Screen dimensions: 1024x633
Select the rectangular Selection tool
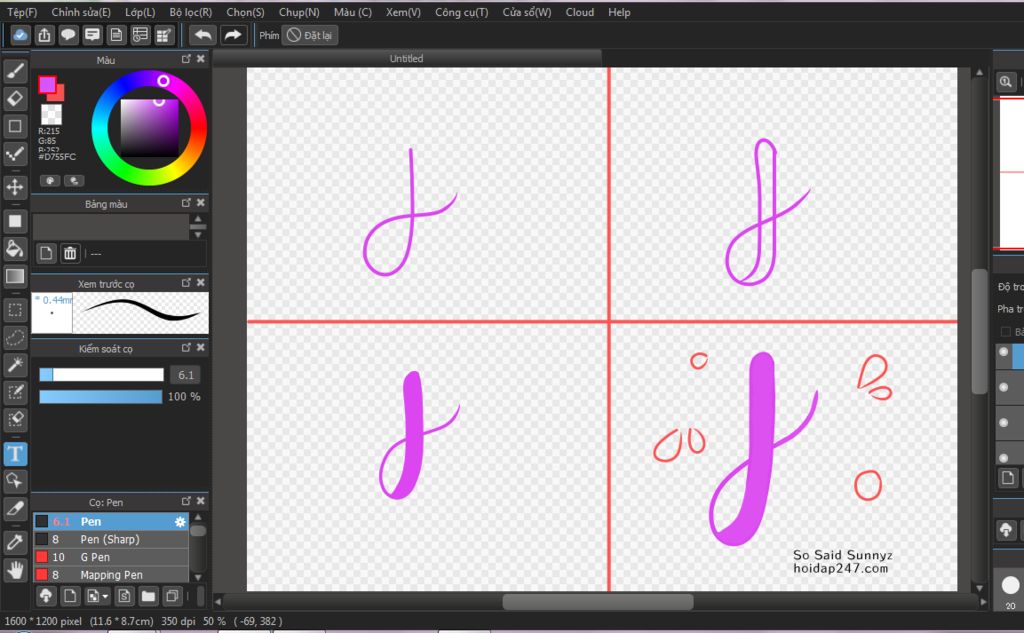coord(15,310)
